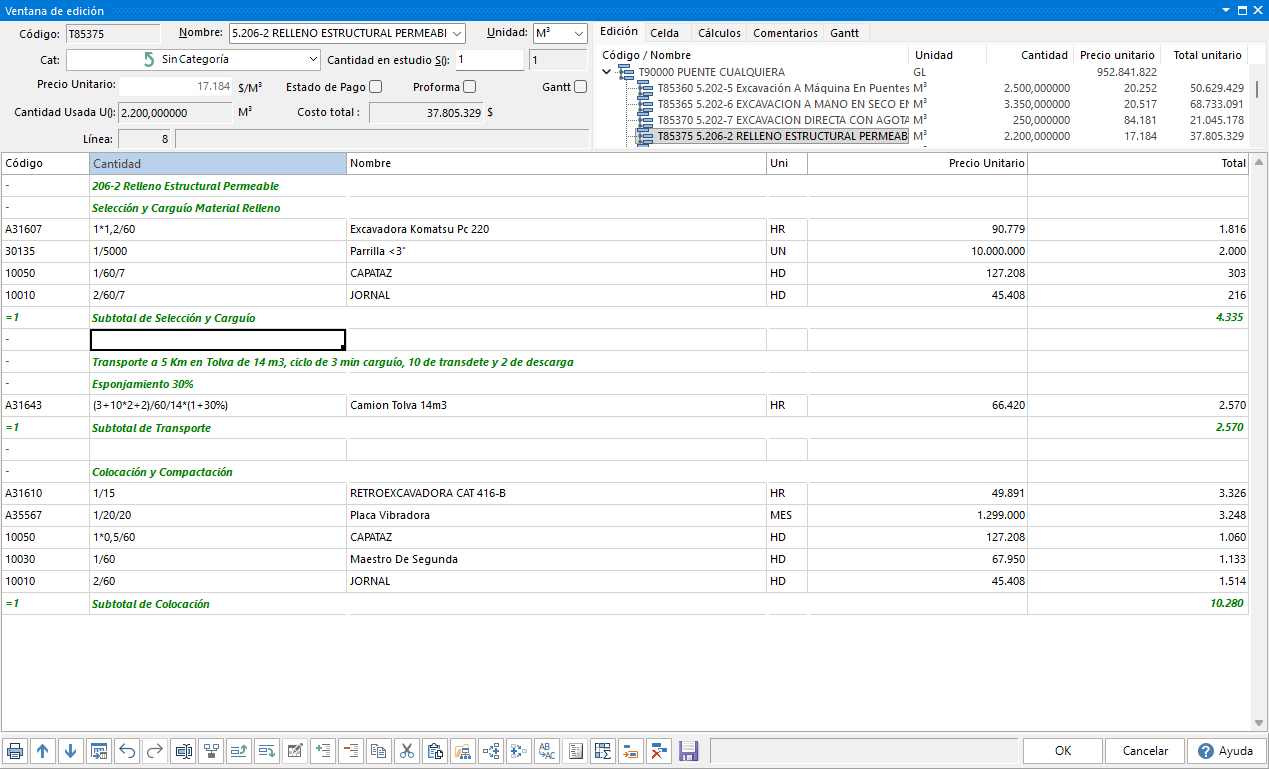Screen dimensions: 1269x769
Task: Open Ayuda help button
Action: 1226,751
